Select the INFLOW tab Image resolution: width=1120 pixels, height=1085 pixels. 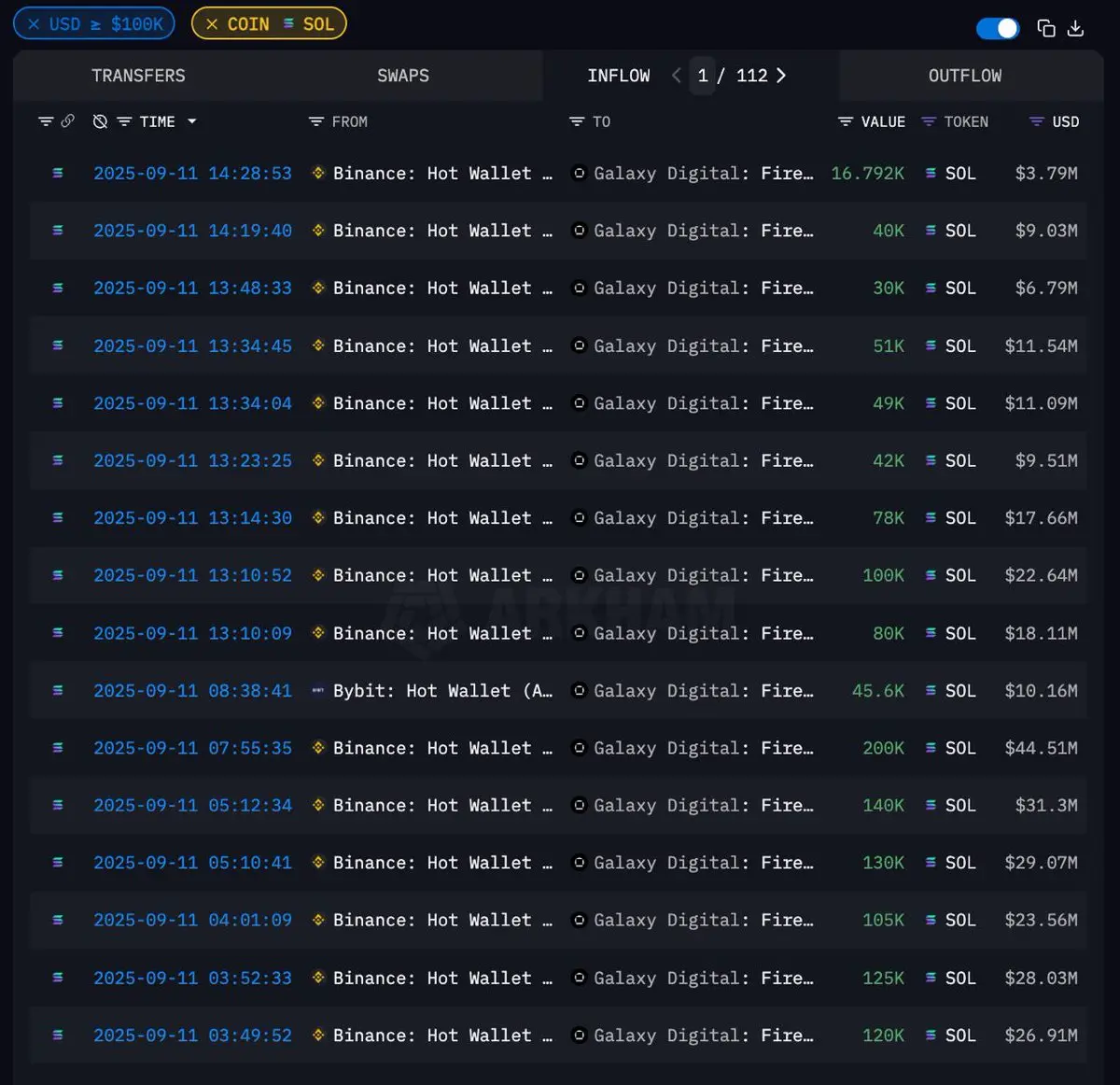pos(619,76)
